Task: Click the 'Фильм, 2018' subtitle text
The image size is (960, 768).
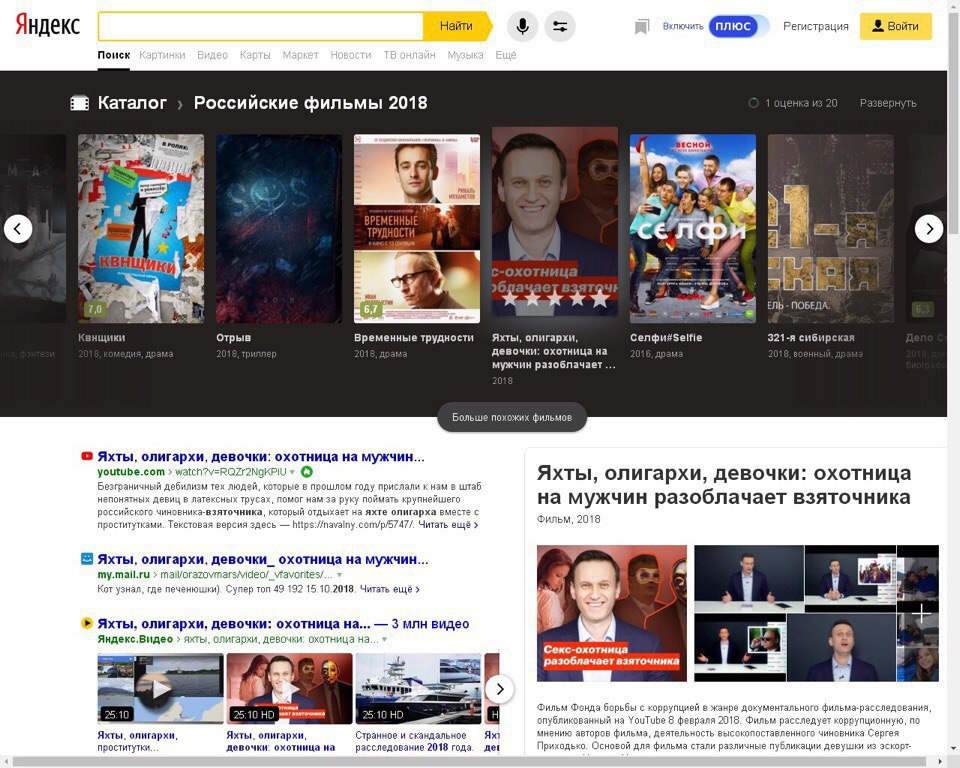Action: pyautogui.click(x=569, y=519)
